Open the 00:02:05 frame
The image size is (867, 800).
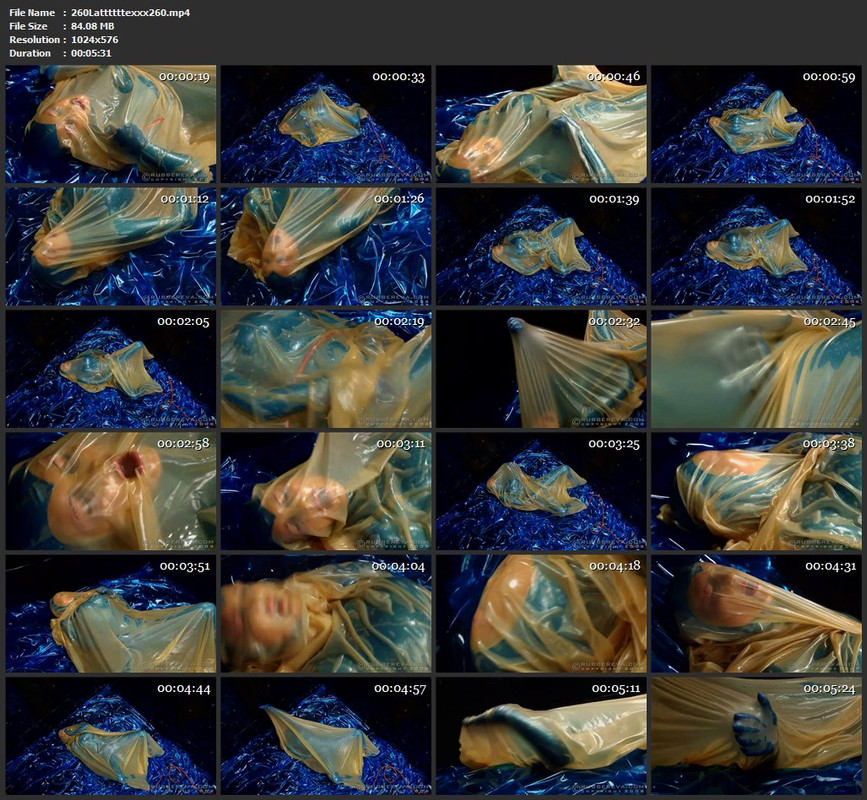111,369
